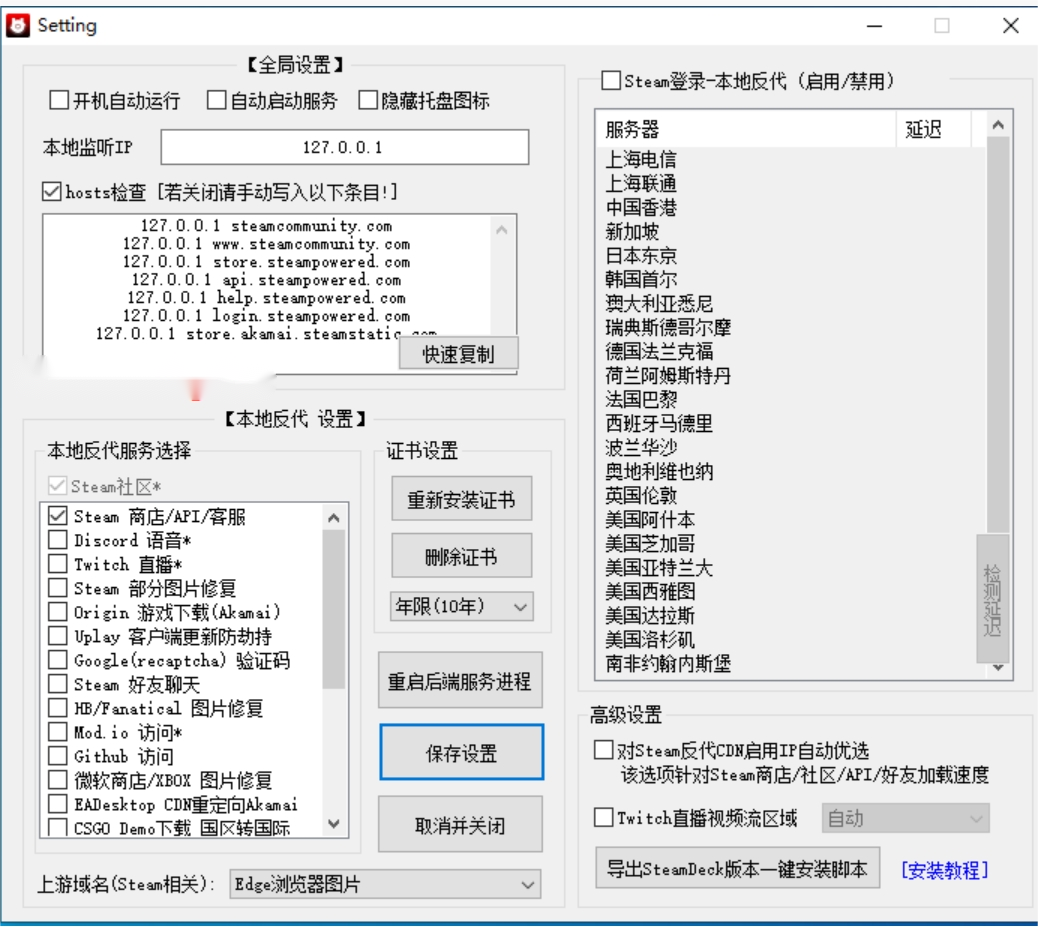Click the app icon in title bar
The height and width of the screenshot is (942, 1038).
tap(18, 26)
